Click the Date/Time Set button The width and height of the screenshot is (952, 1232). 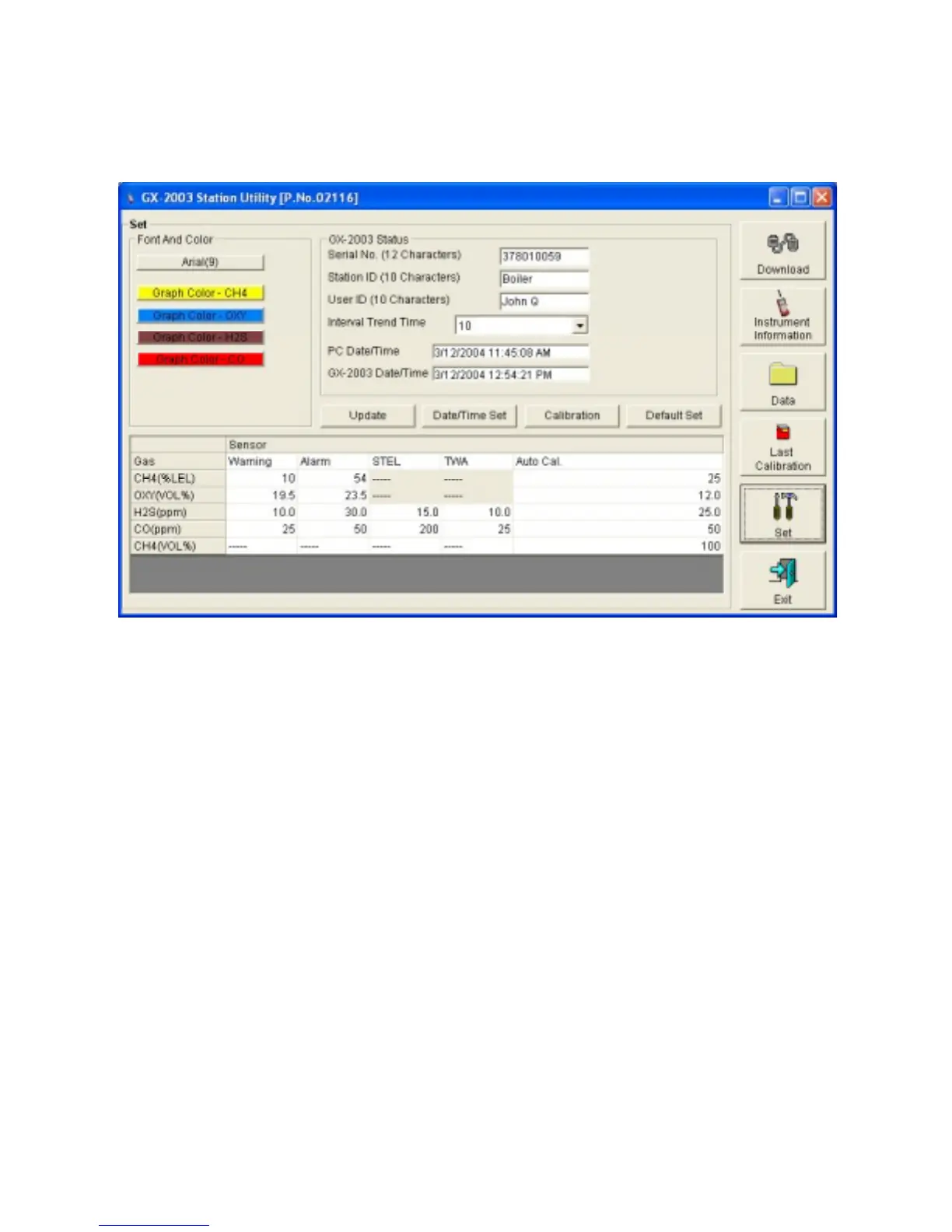tap(469, 415)
